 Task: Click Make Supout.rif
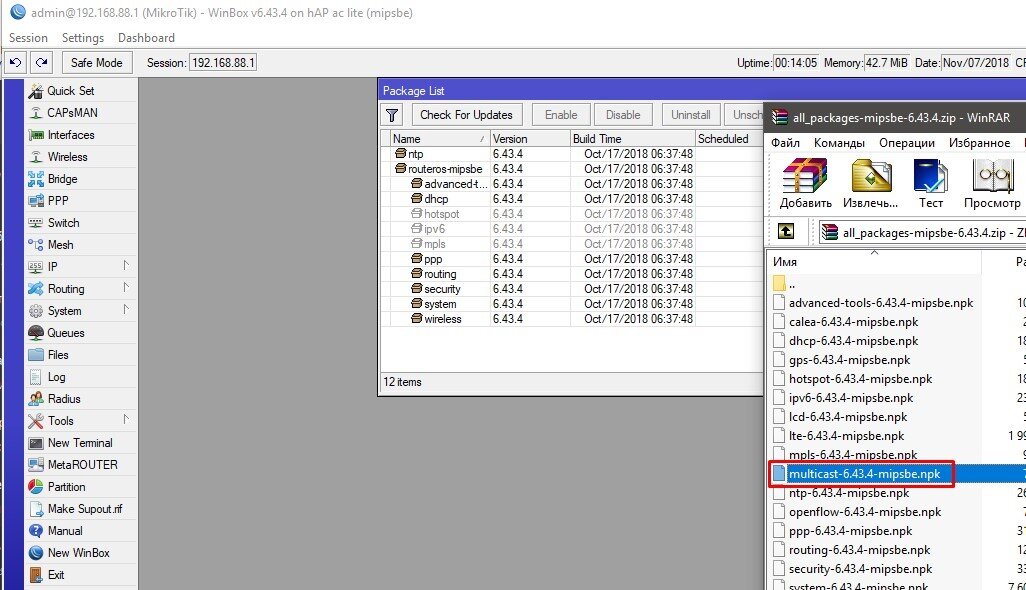click(x=81, y=509)
